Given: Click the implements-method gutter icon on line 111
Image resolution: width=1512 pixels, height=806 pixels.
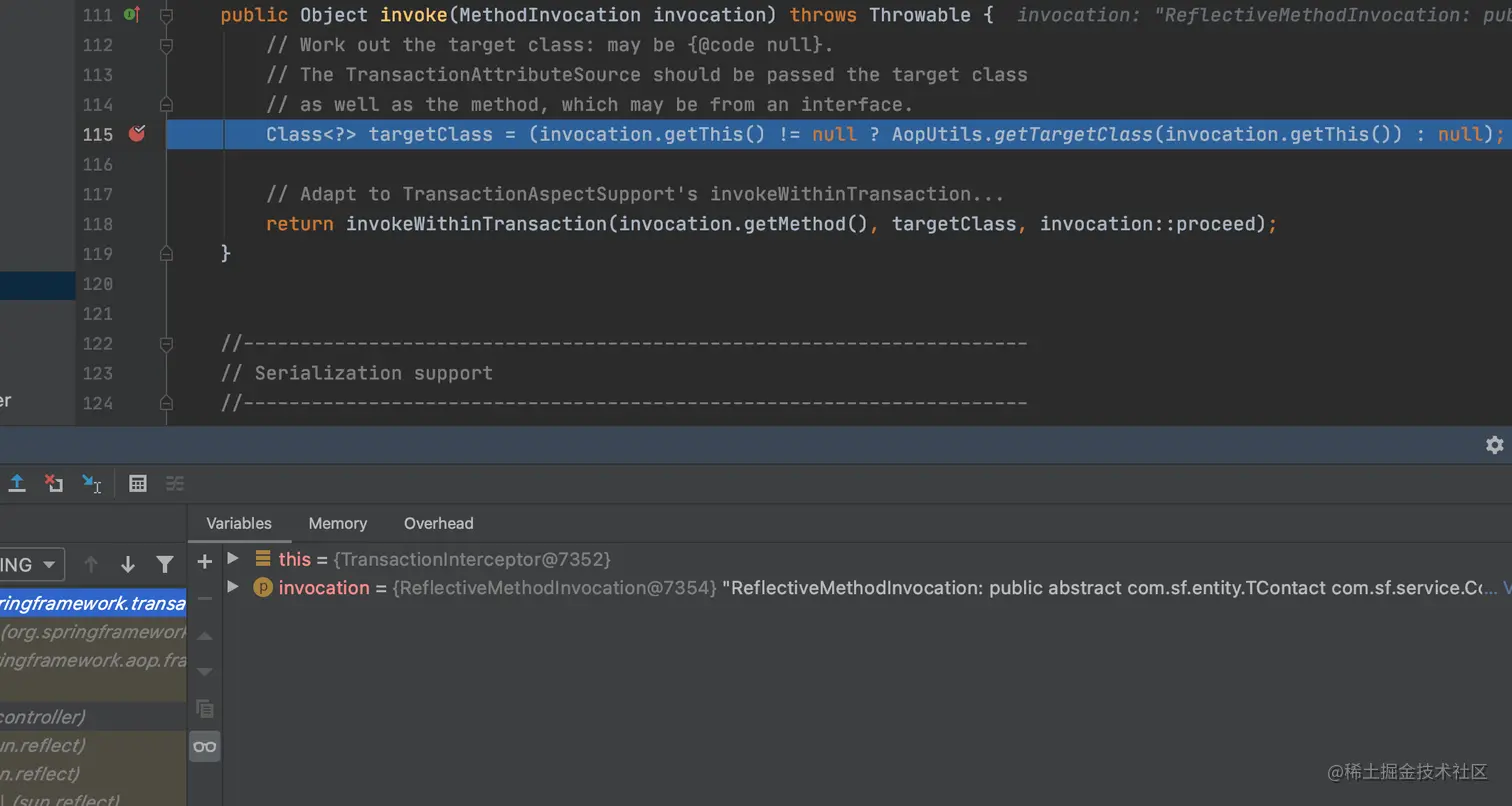Looking at the screenshot, I should point(131,15).
